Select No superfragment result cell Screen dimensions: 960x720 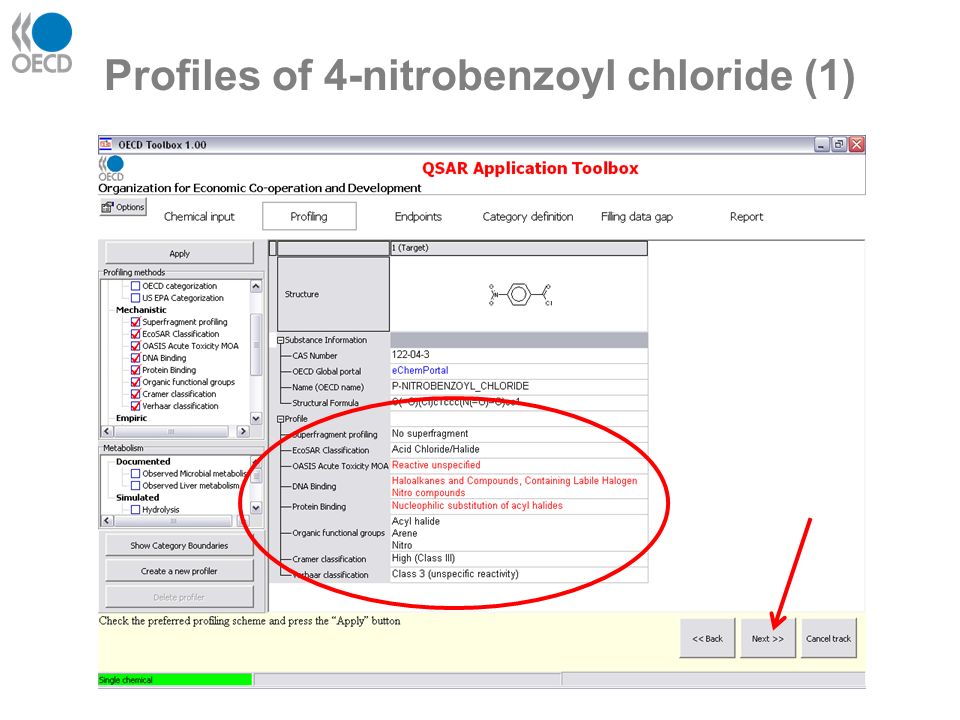pyautogui.click(x=519, y=433)
